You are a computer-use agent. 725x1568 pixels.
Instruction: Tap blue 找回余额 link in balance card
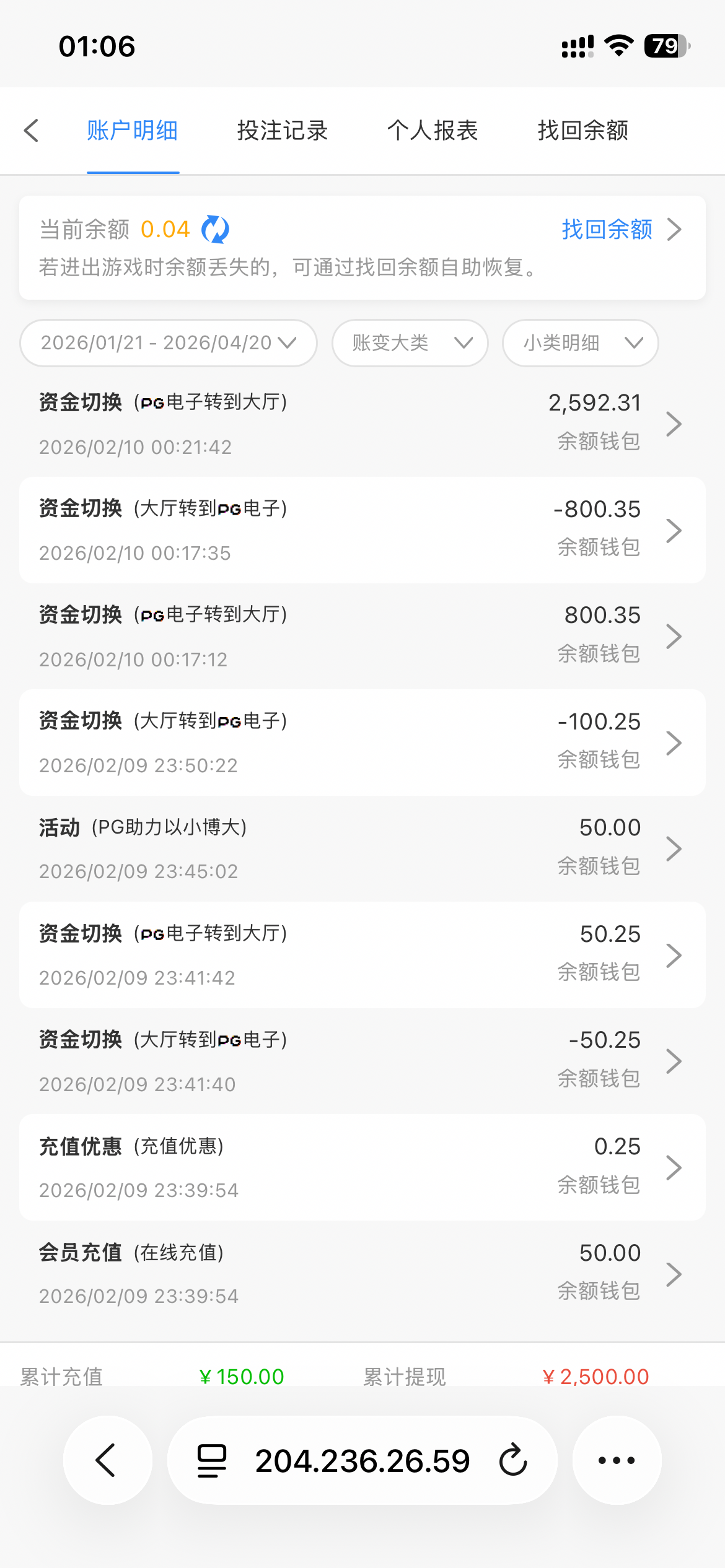click(607, 230)
